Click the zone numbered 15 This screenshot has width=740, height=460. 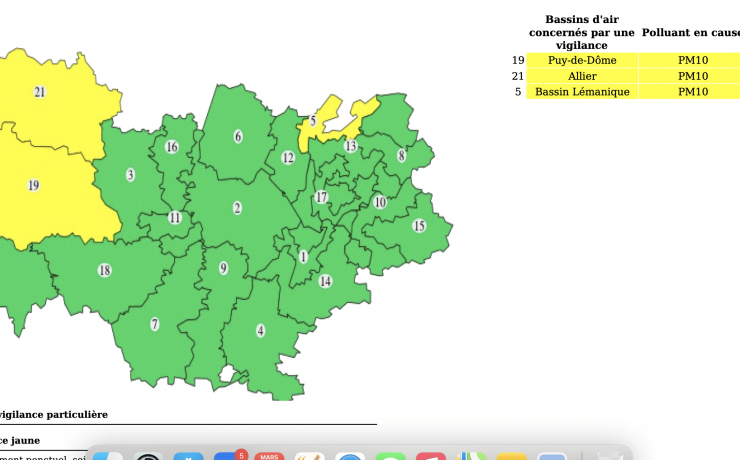419,226
